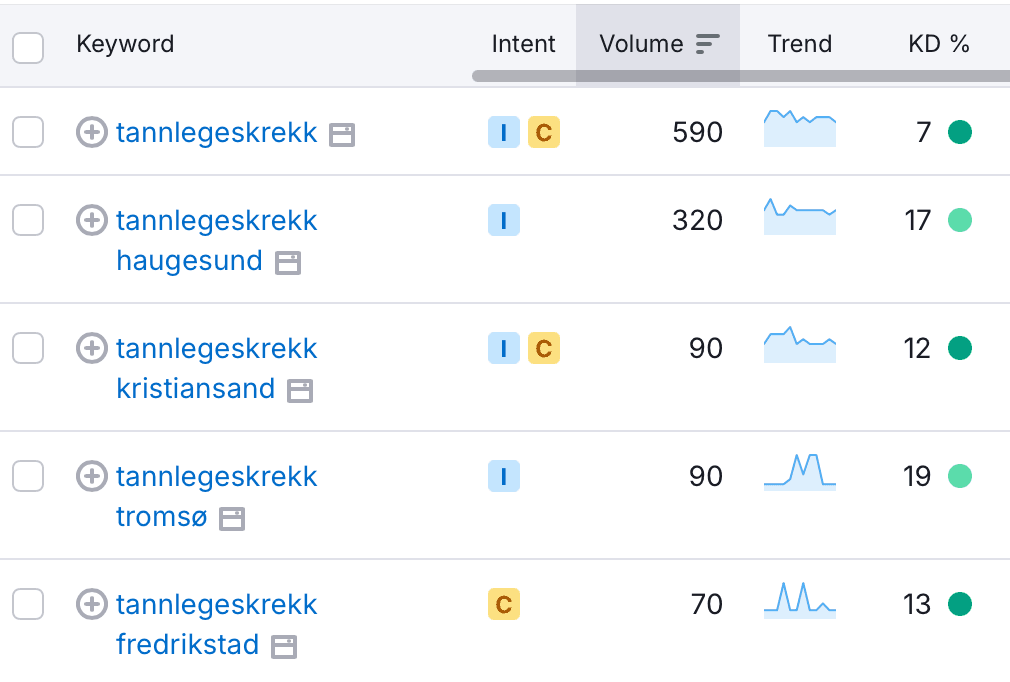
Task: Click Informational intent badge on tannlegeskrekk tromsø row
Action: click(x=504, y=476)
